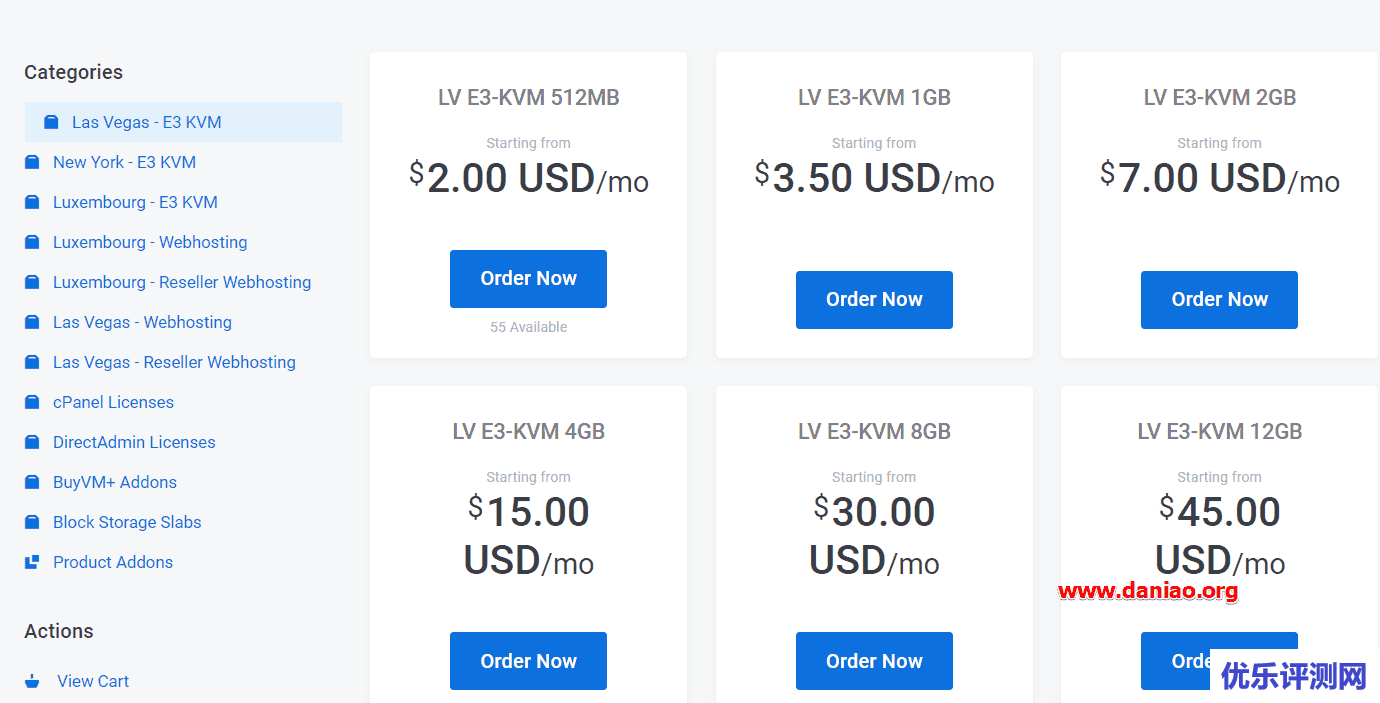Click the DirectAdmin Licenses category icon

(x=31, y=441)
